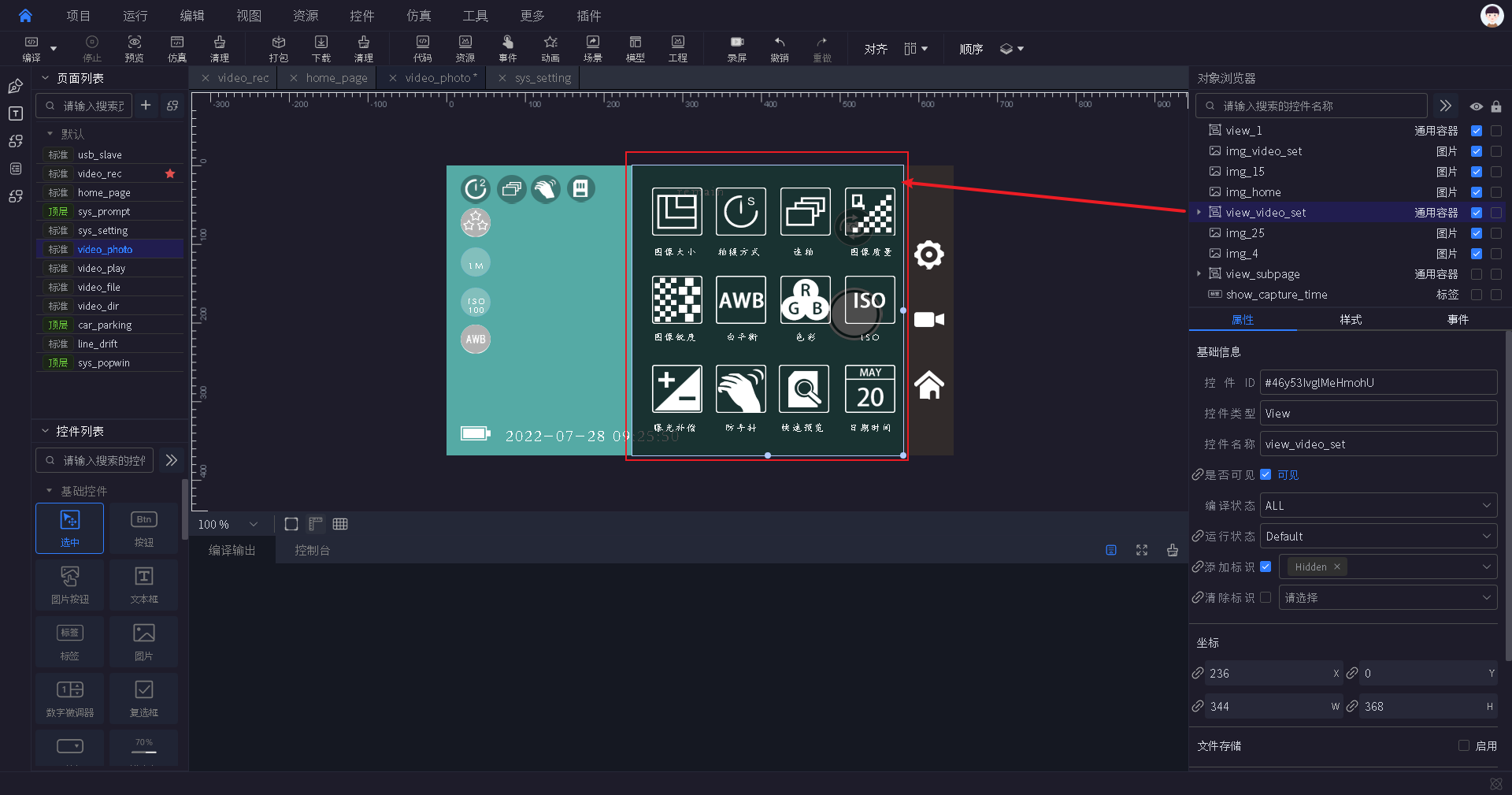Screen dimensions: 1512x795
Task: Add a new page with plus icon
Action: pos(146,105)
